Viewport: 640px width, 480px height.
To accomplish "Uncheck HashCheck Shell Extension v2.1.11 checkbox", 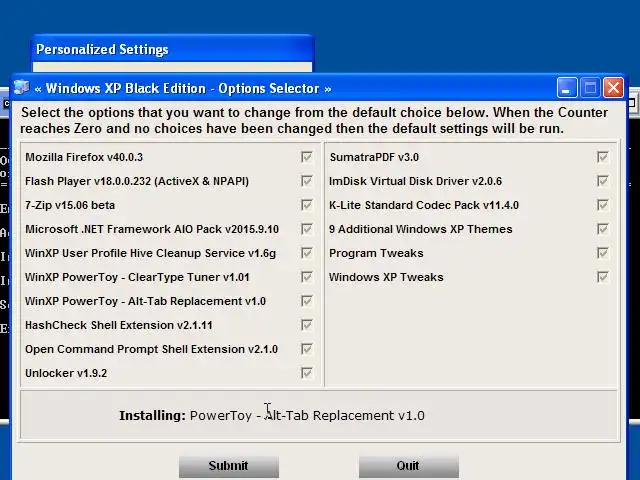I will point(307,325).
